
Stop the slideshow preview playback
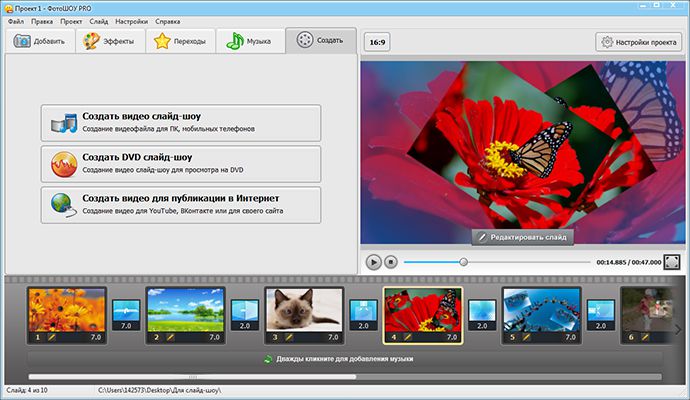click(390, 262)
